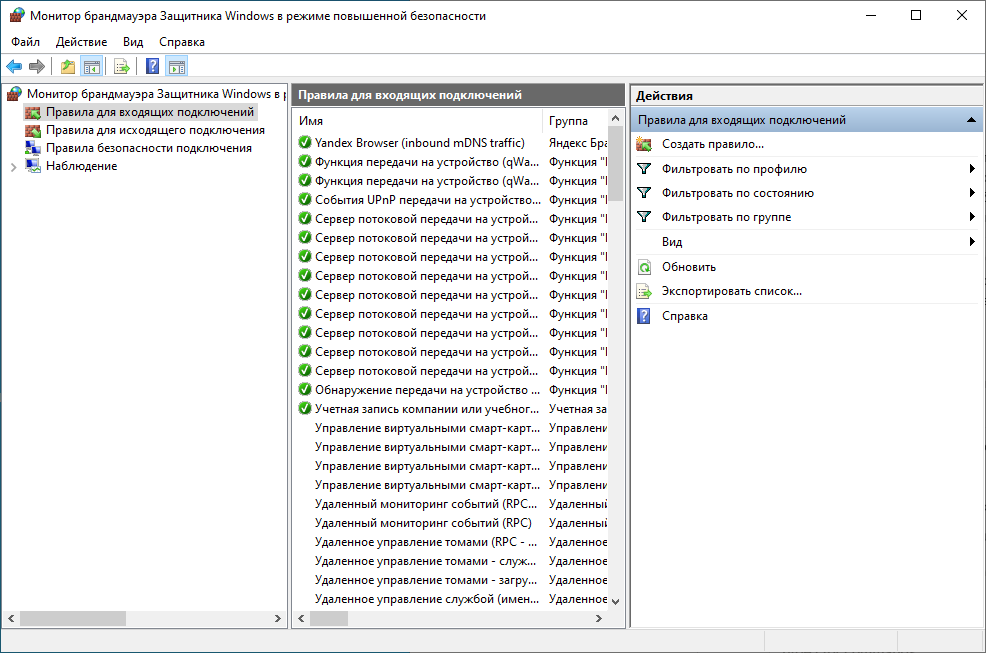This screenshot has height=653, width=986.
Task: Expand the Наблюдение tree node
Action: tap(13, 167)
